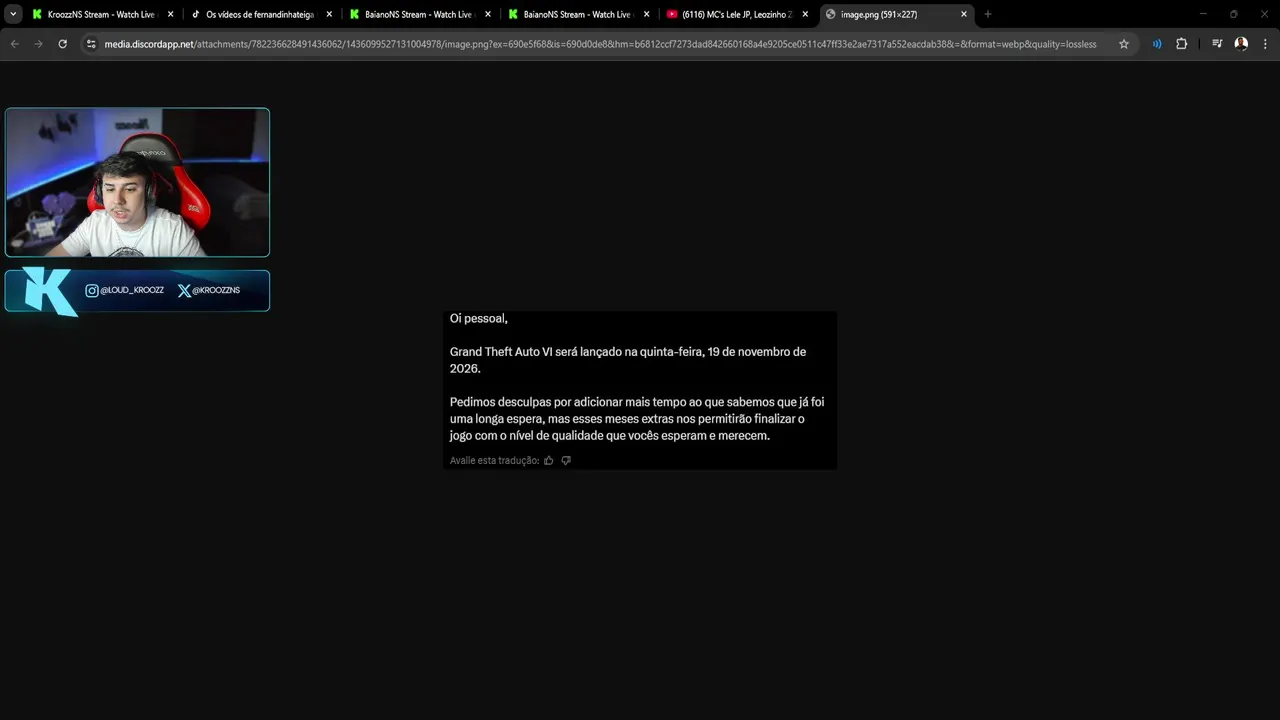Switch to MC's Lele JP YouTube tab
This screenshot has width=1280, height=720.
coord(736,15)
